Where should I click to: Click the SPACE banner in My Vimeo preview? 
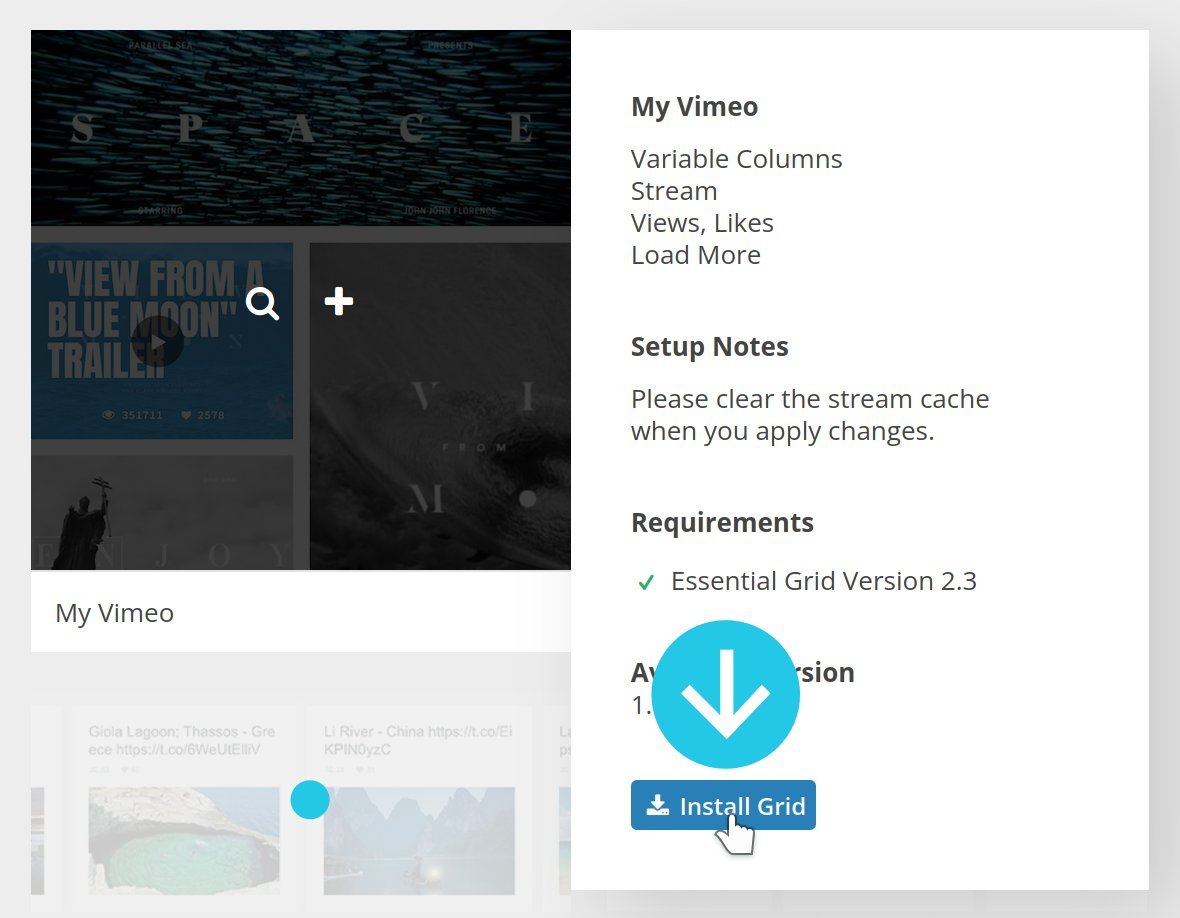click(x=301, y=128)
